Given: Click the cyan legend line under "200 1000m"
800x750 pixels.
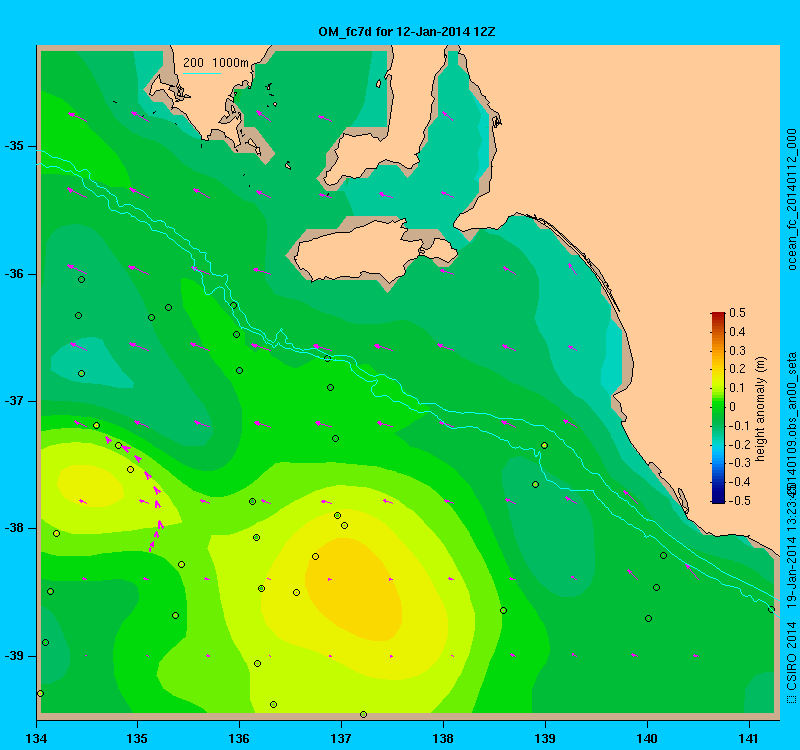Looking at the screenshot, I should tap(202, 73).
